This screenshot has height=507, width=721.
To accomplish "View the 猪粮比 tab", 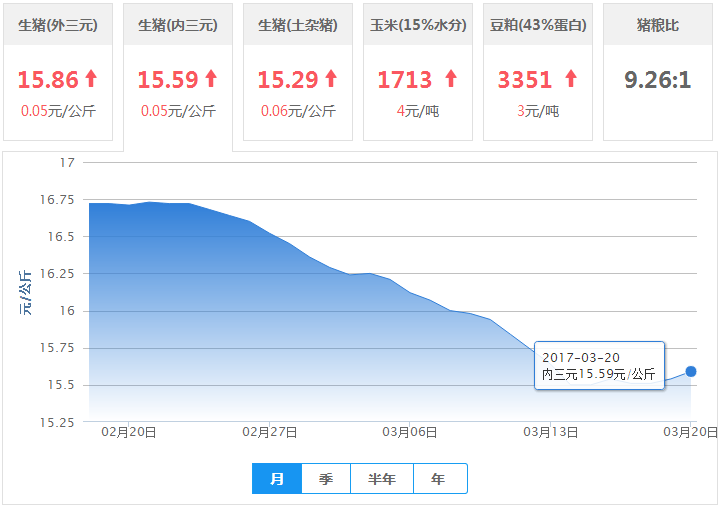I will tap(657, 25).
